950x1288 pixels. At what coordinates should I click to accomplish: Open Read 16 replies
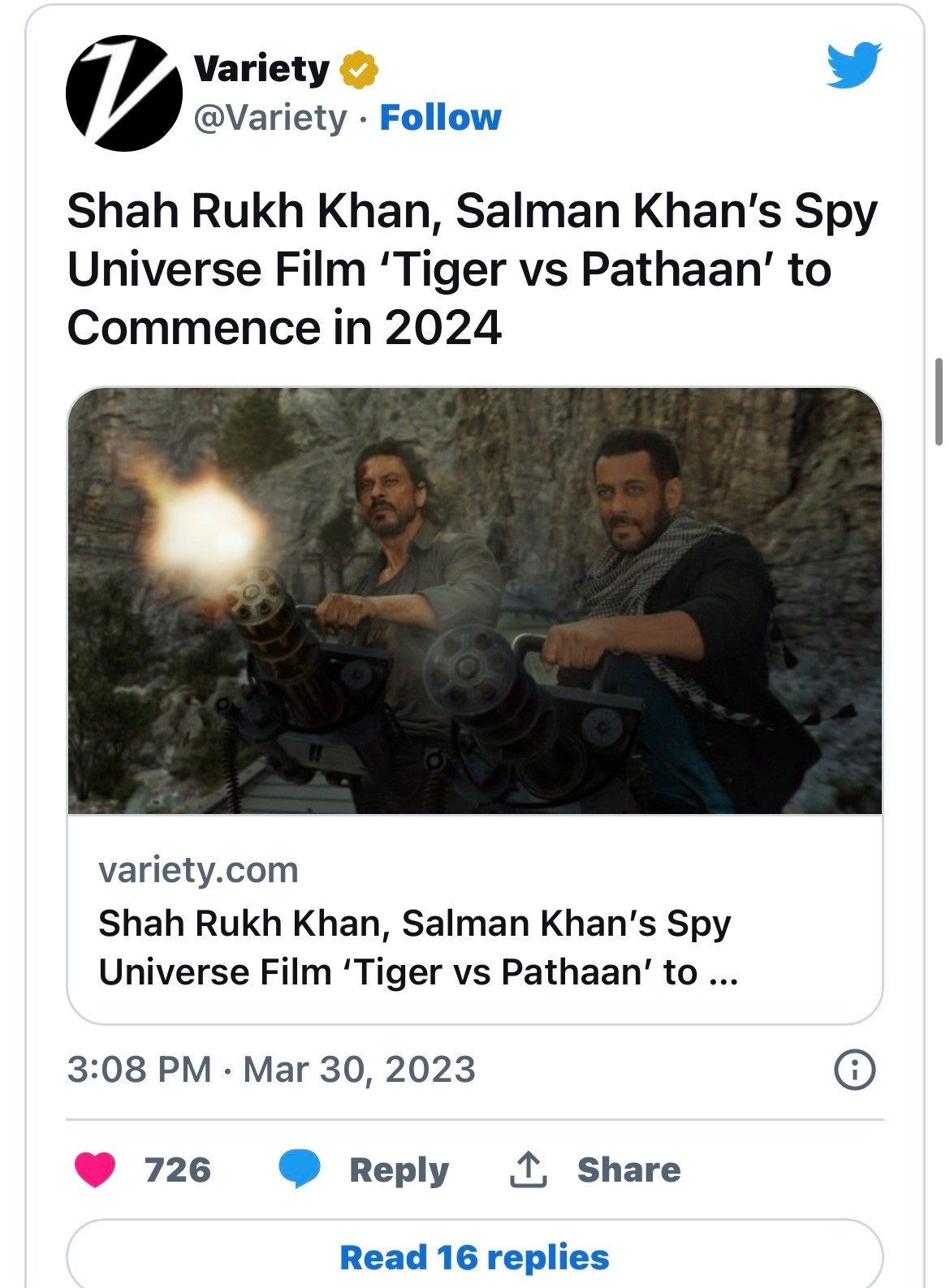(474, 1257)
